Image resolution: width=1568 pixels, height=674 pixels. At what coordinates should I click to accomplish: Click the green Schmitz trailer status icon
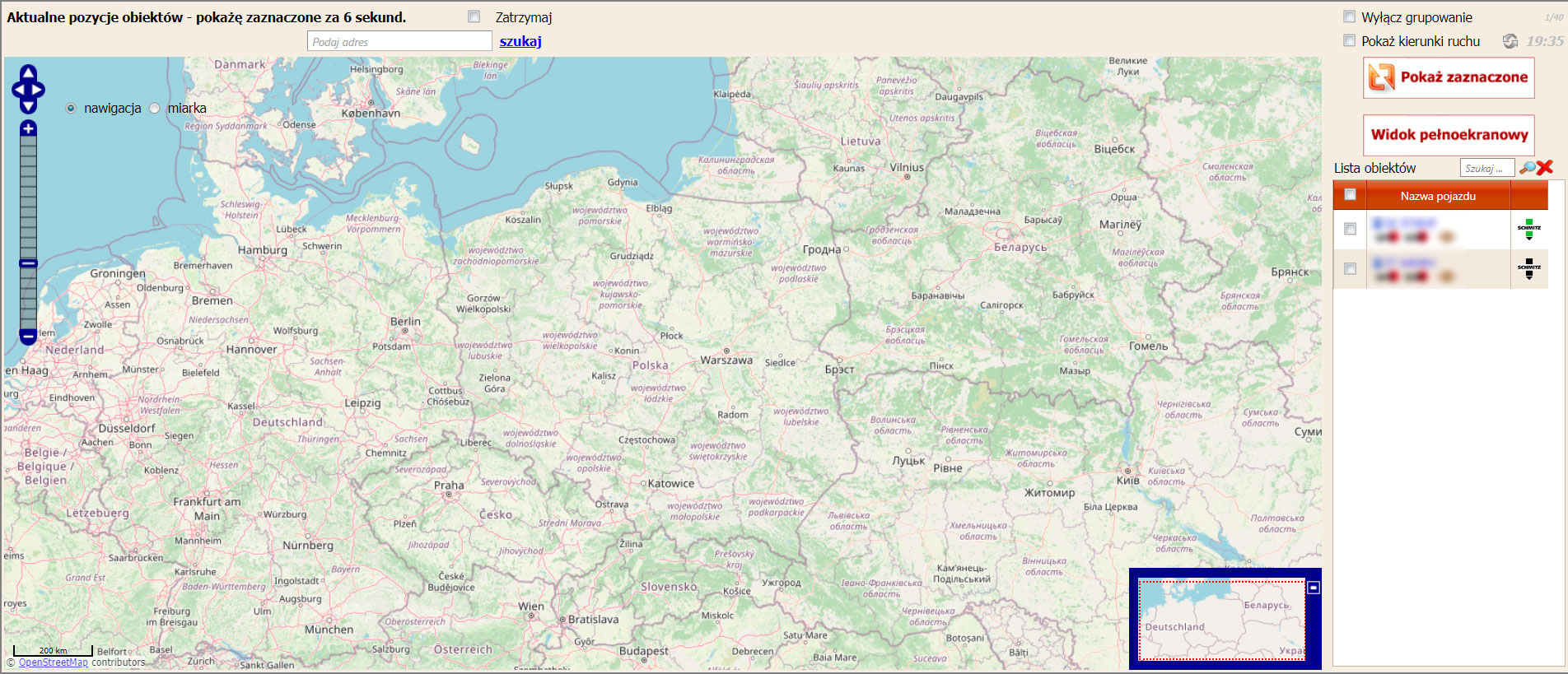pos(1529,229)
